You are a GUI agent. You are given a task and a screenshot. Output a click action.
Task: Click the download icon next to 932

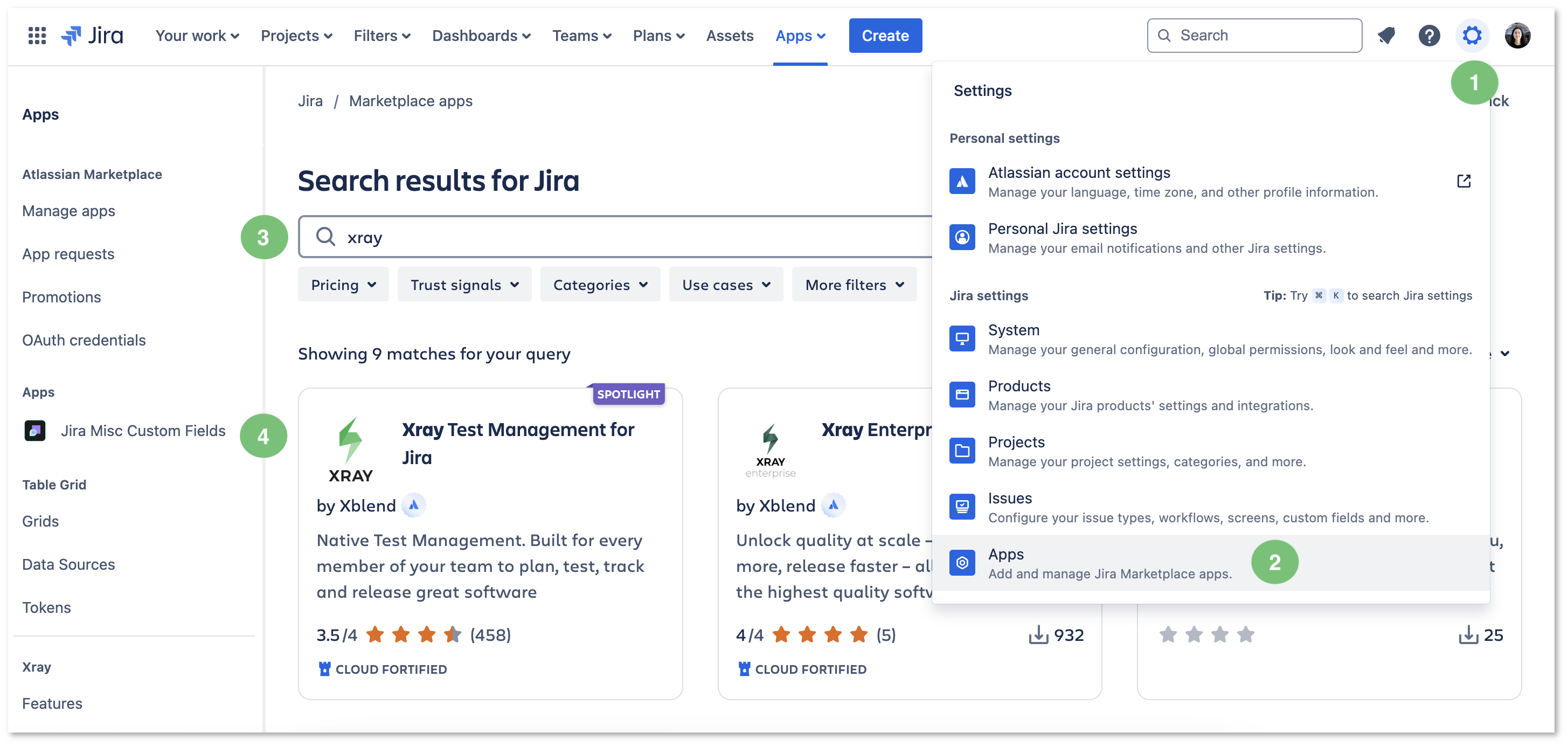point(1038,635)
